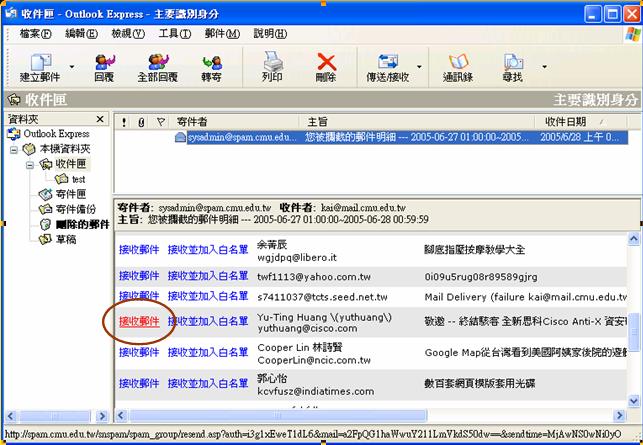This screenshot has height=445, width=643.
Task: Select the 寄件備份 (Sent Items) folder
Action: [67, 209]
